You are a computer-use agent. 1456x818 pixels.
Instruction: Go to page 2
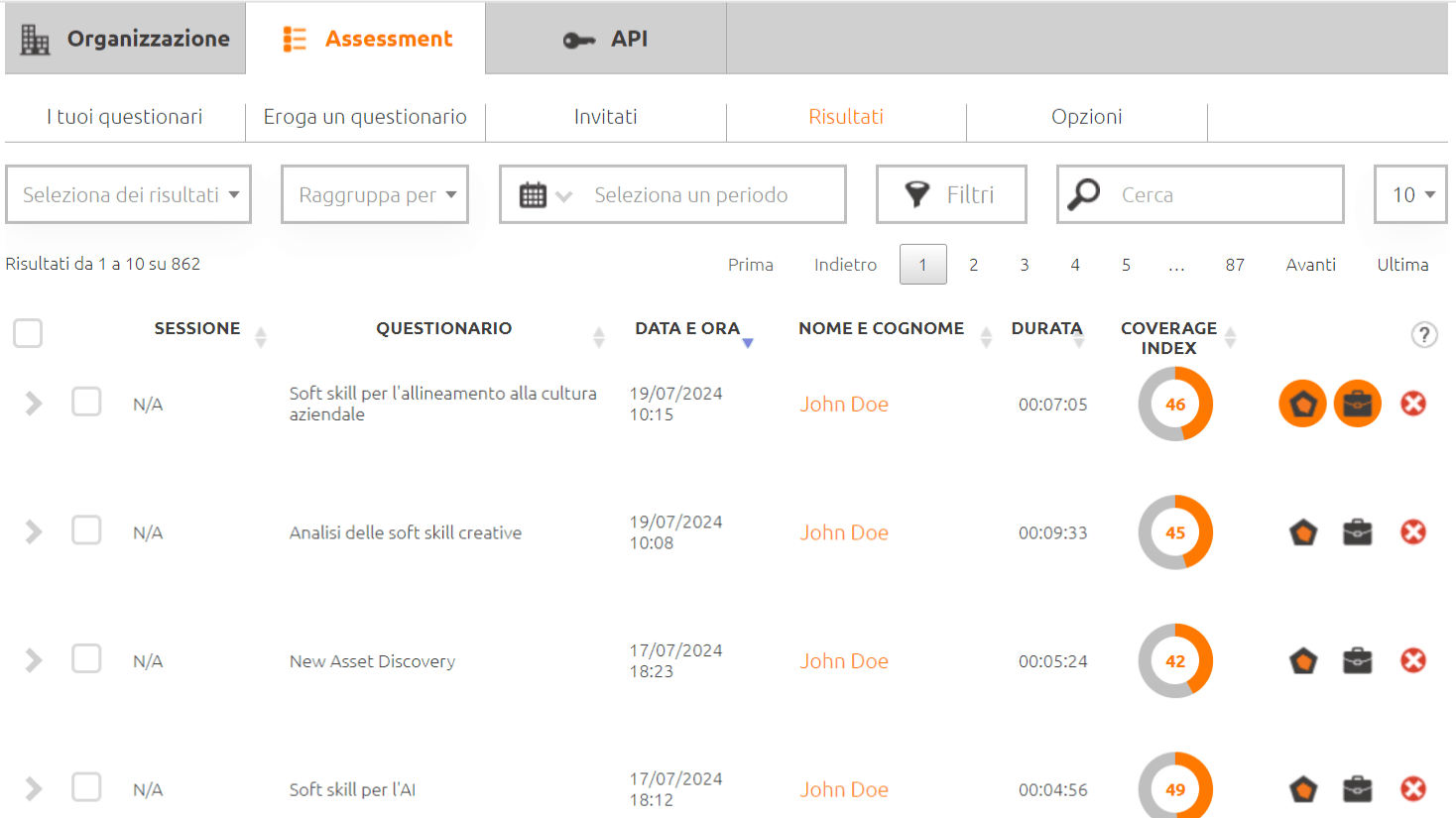click(x=974, y=265)
